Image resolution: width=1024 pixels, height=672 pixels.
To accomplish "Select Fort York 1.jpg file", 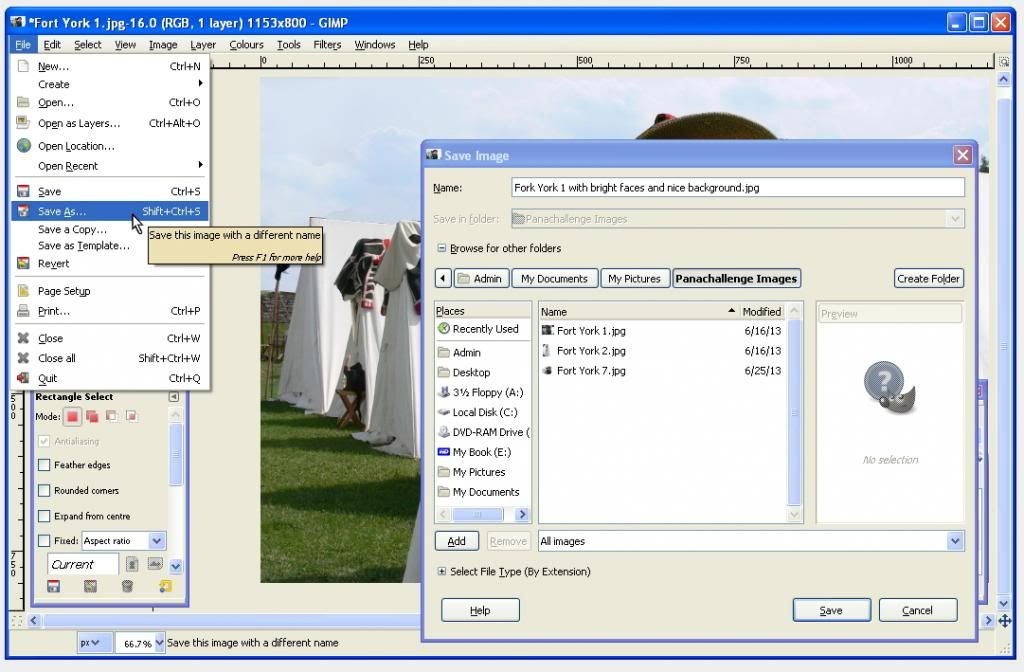I will [x=663, y=330].
